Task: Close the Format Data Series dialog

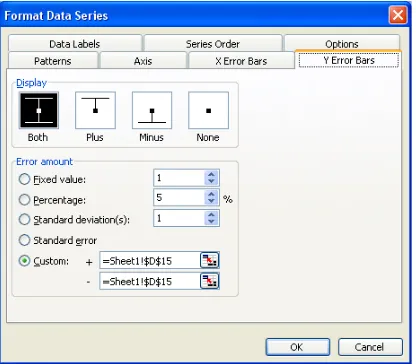Action: click(x=398, y=15)
